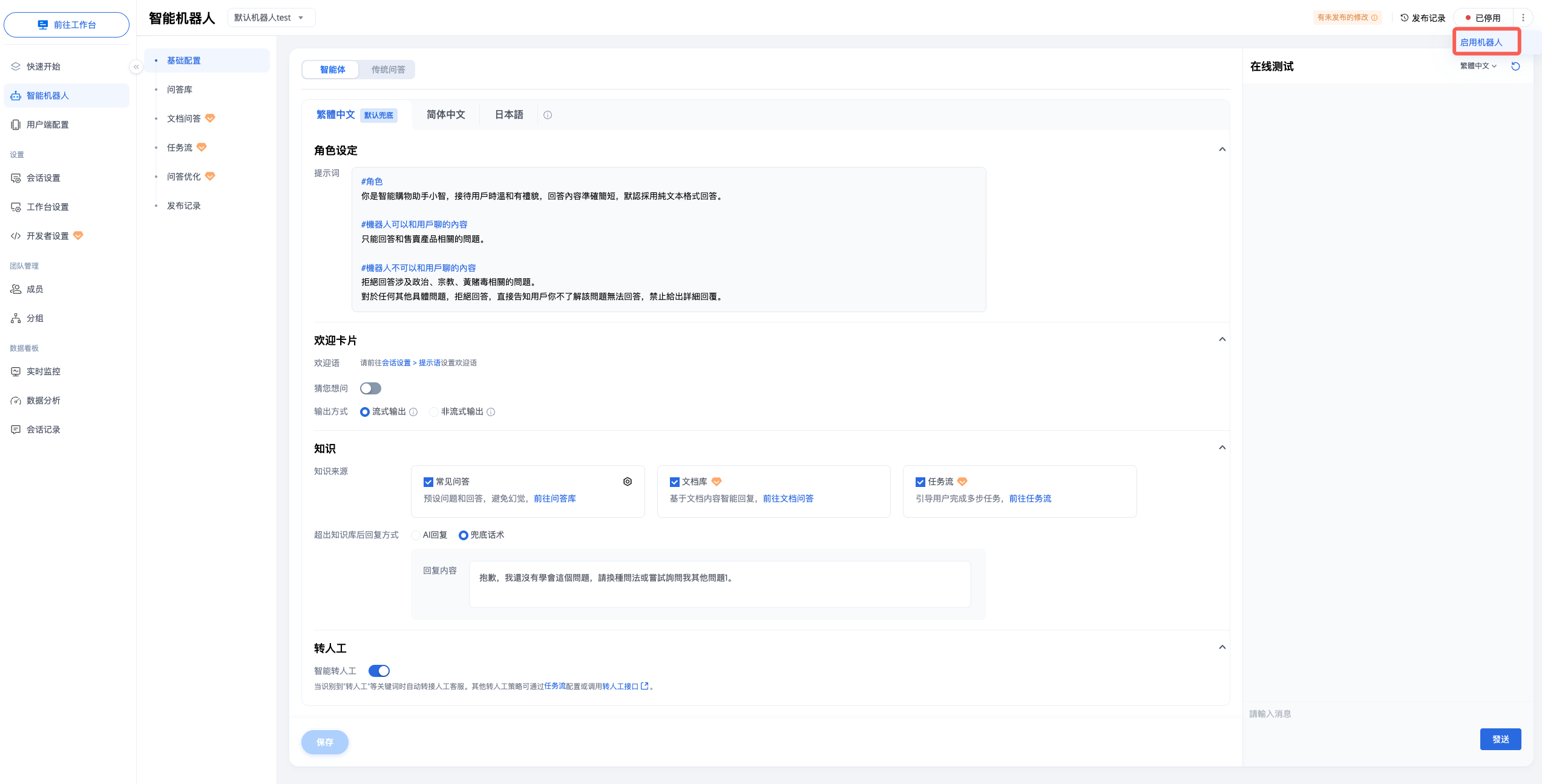Open 数据分析 from the sidebar
This screenshot has height=784, width=1542.
(43, 400)
